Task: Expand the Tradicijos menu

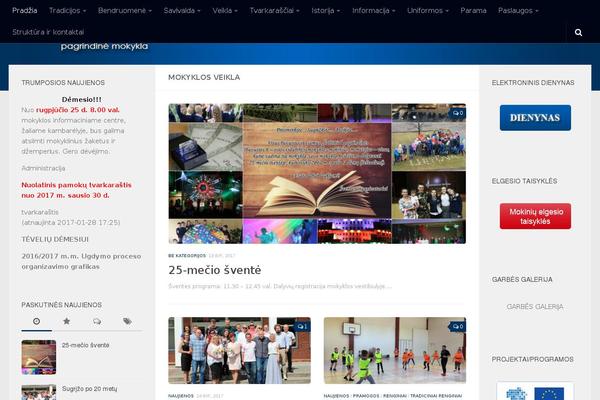Action: (67, 11)
